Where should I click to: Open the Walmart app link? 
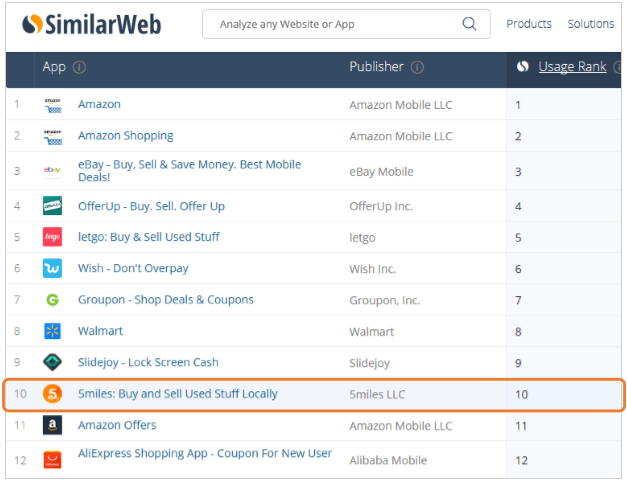[x=100, y=331]
